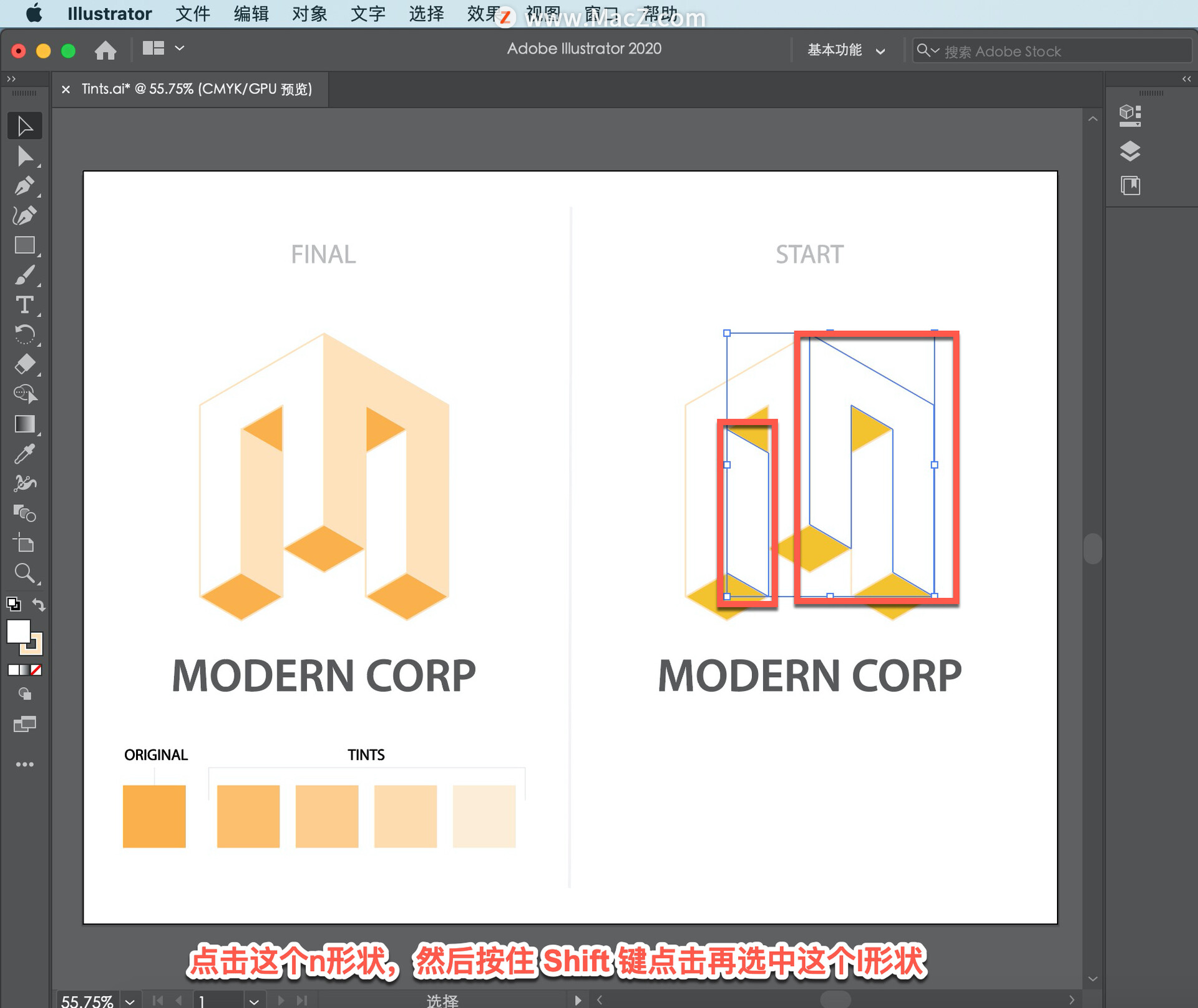Set color mode to solid Color

[13, 670]
